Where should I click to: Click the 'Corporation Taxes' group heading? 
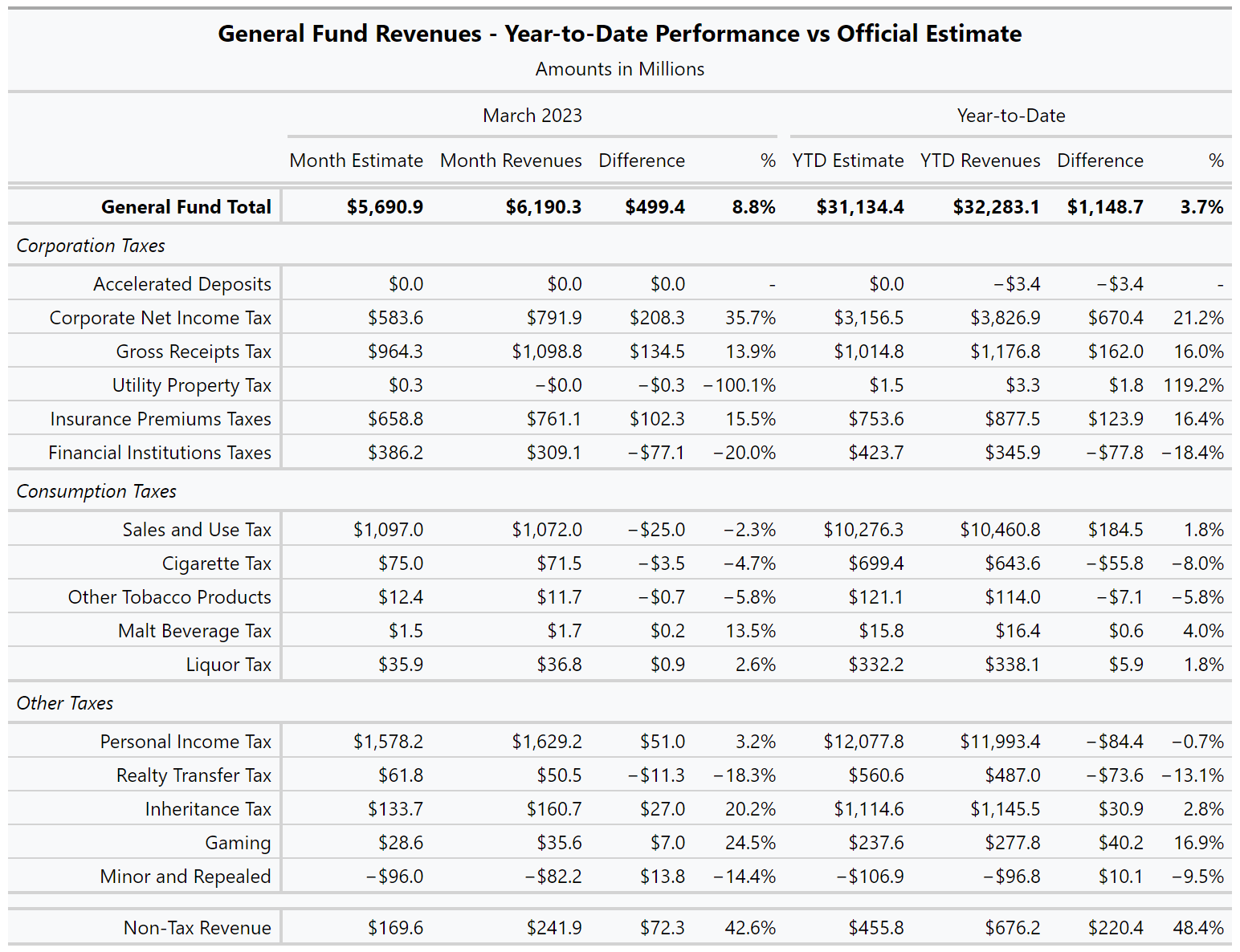[91, 246]
